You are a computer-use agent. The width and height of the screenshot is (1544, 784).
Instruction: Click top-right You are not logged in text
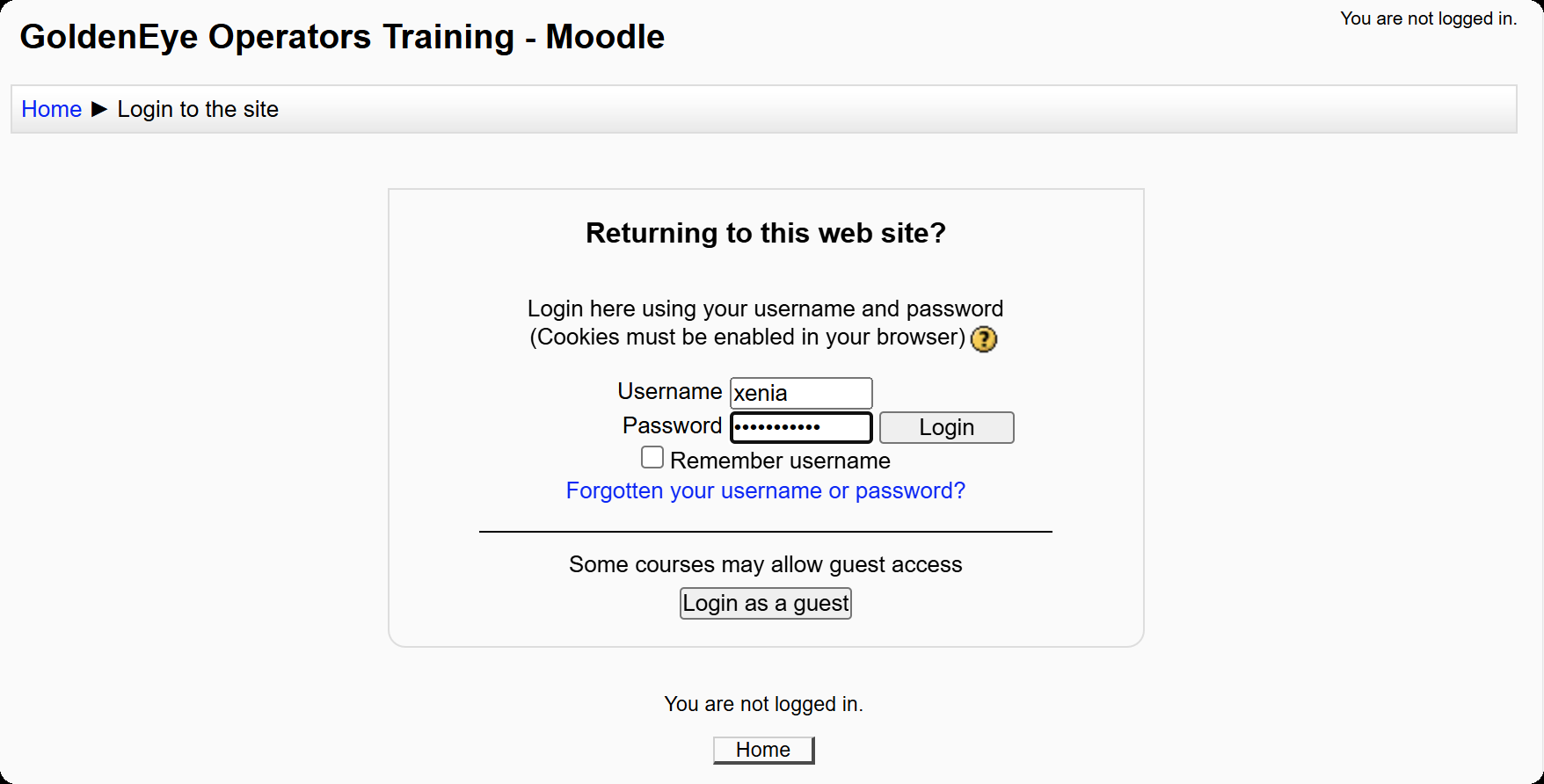point(1428,18)
